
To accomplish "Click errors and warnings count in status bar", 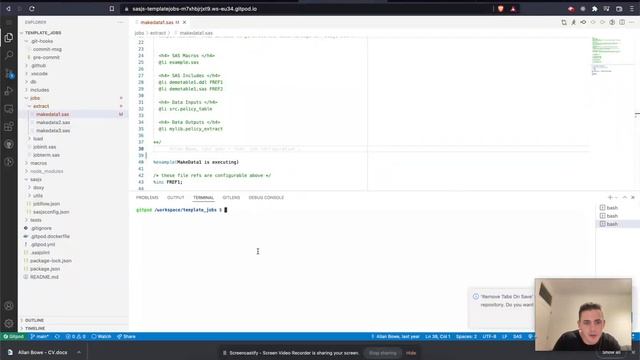I will pos(76,337).
